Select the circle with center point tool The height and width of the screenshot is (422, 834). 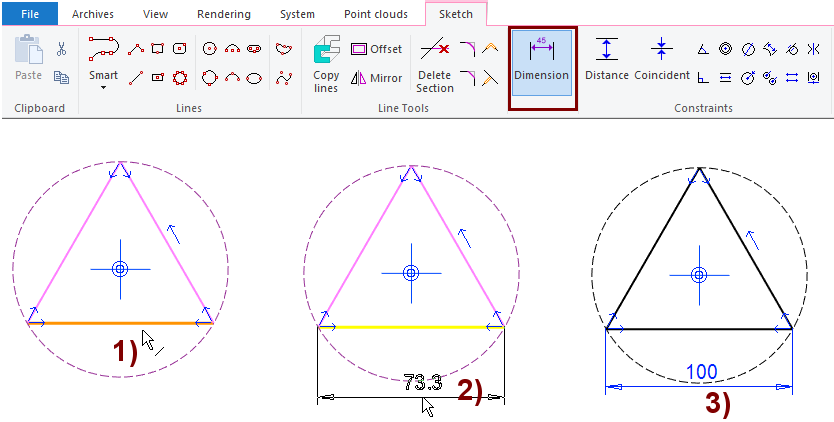click(209, 48)
